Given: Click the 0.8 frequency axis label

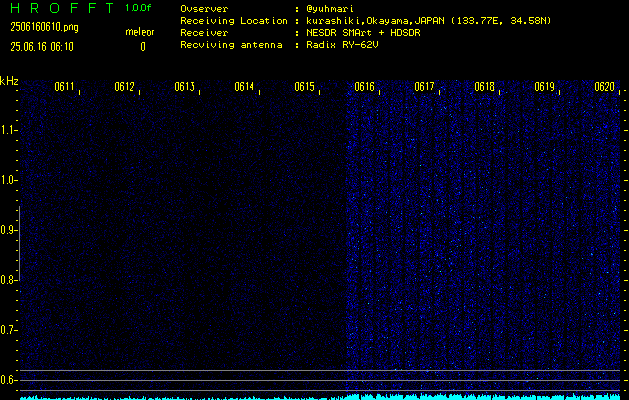Looking at the screenshot, I should 8,280.
